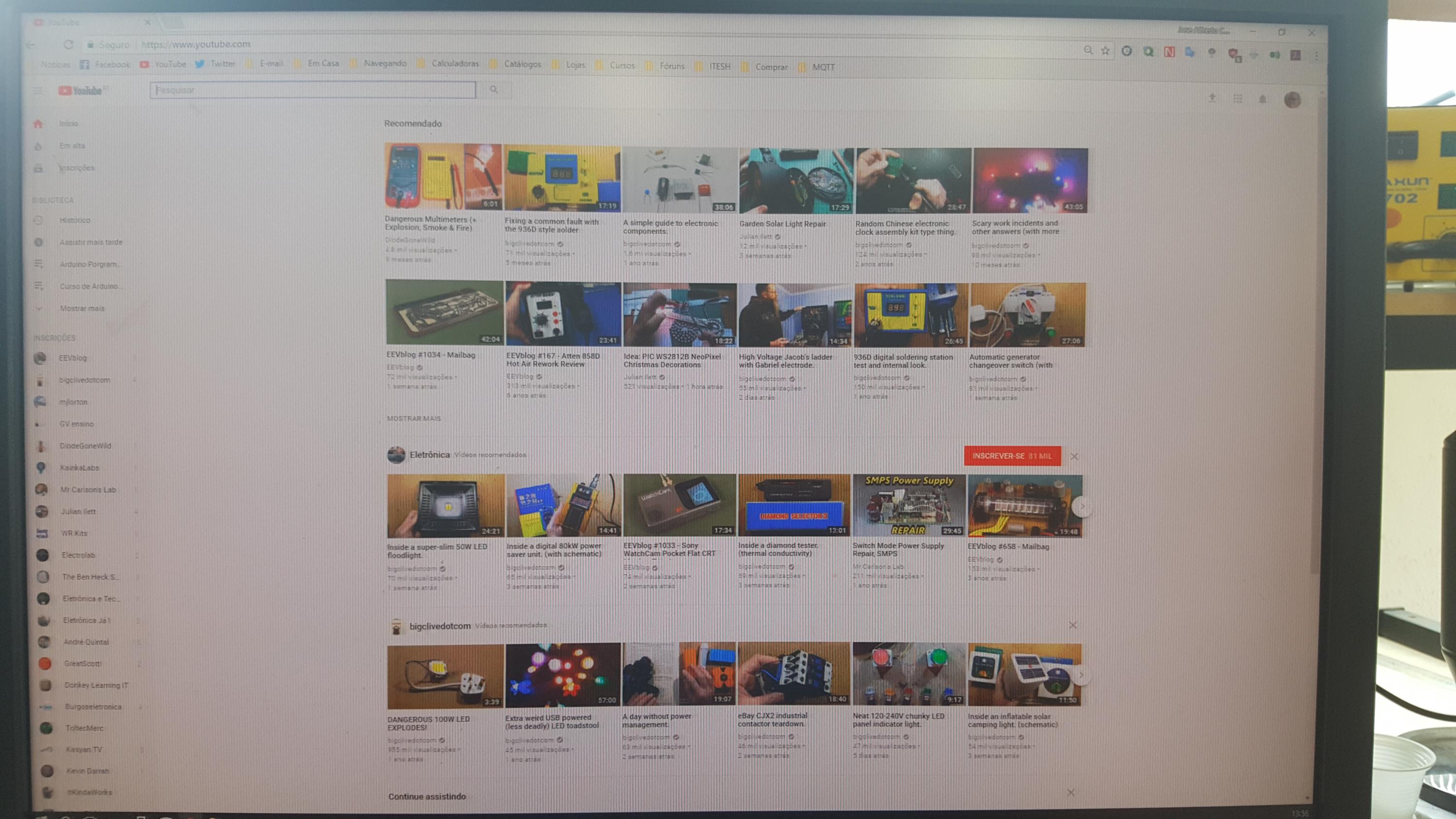This screenshot has width=1456, height=819.
Task: Go to Em alta in sidebar
Action: click(x=72, y=146)
